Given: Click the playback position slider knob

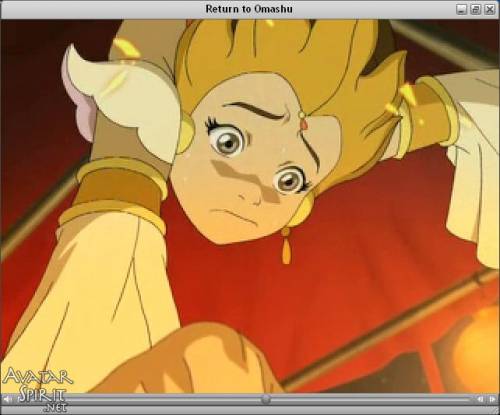Looking at the screenshot, I should [x=266, y=399].
